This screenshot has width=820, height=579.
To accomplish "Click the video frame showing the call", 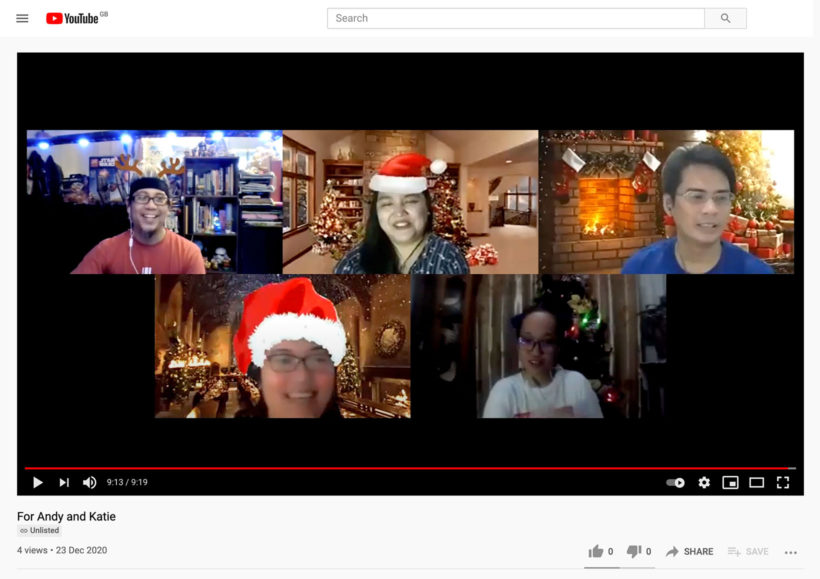I will (x=410, y=270).
